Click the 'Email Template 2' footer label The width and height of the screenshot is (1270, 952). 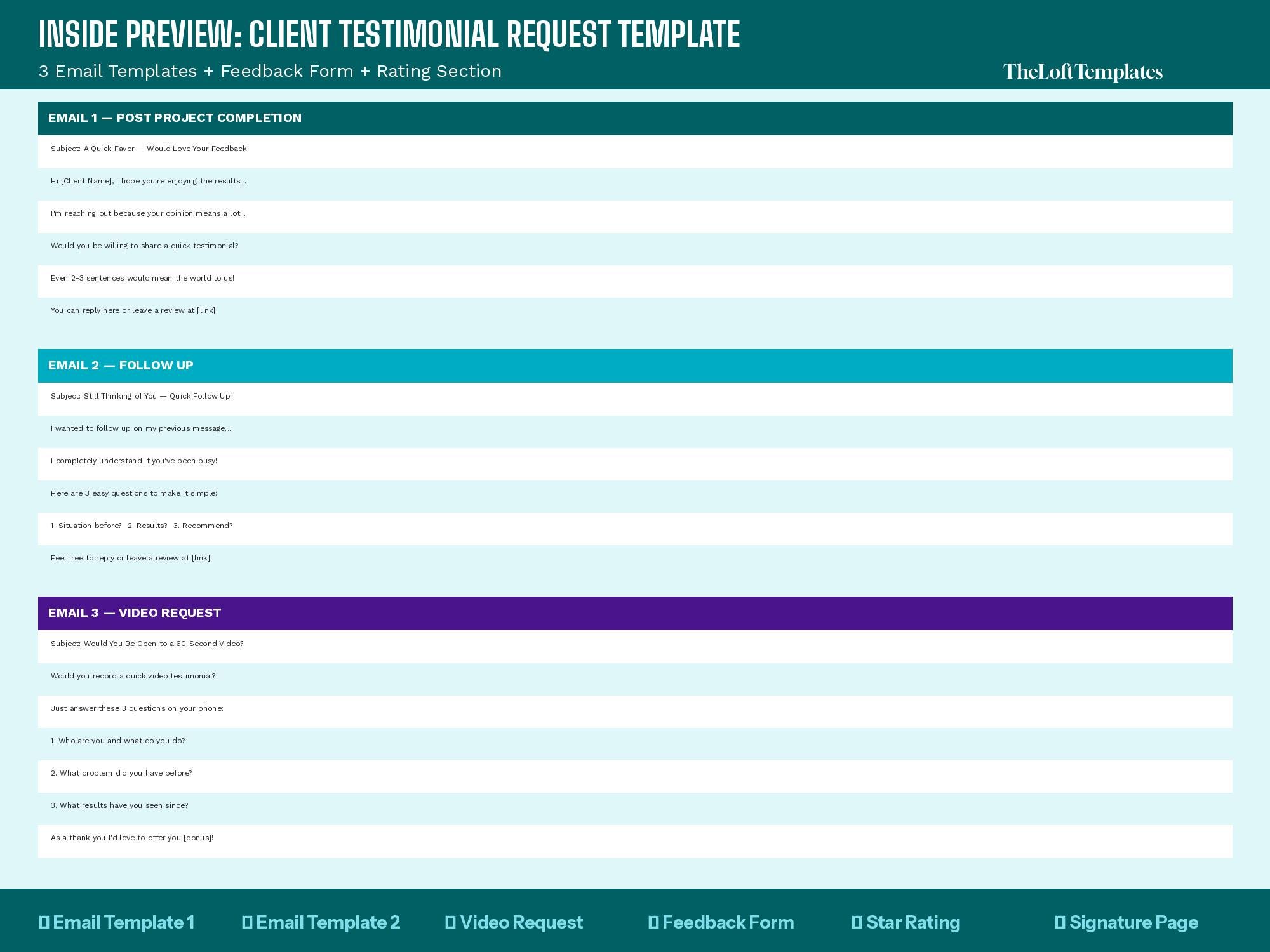pos(321,922)
